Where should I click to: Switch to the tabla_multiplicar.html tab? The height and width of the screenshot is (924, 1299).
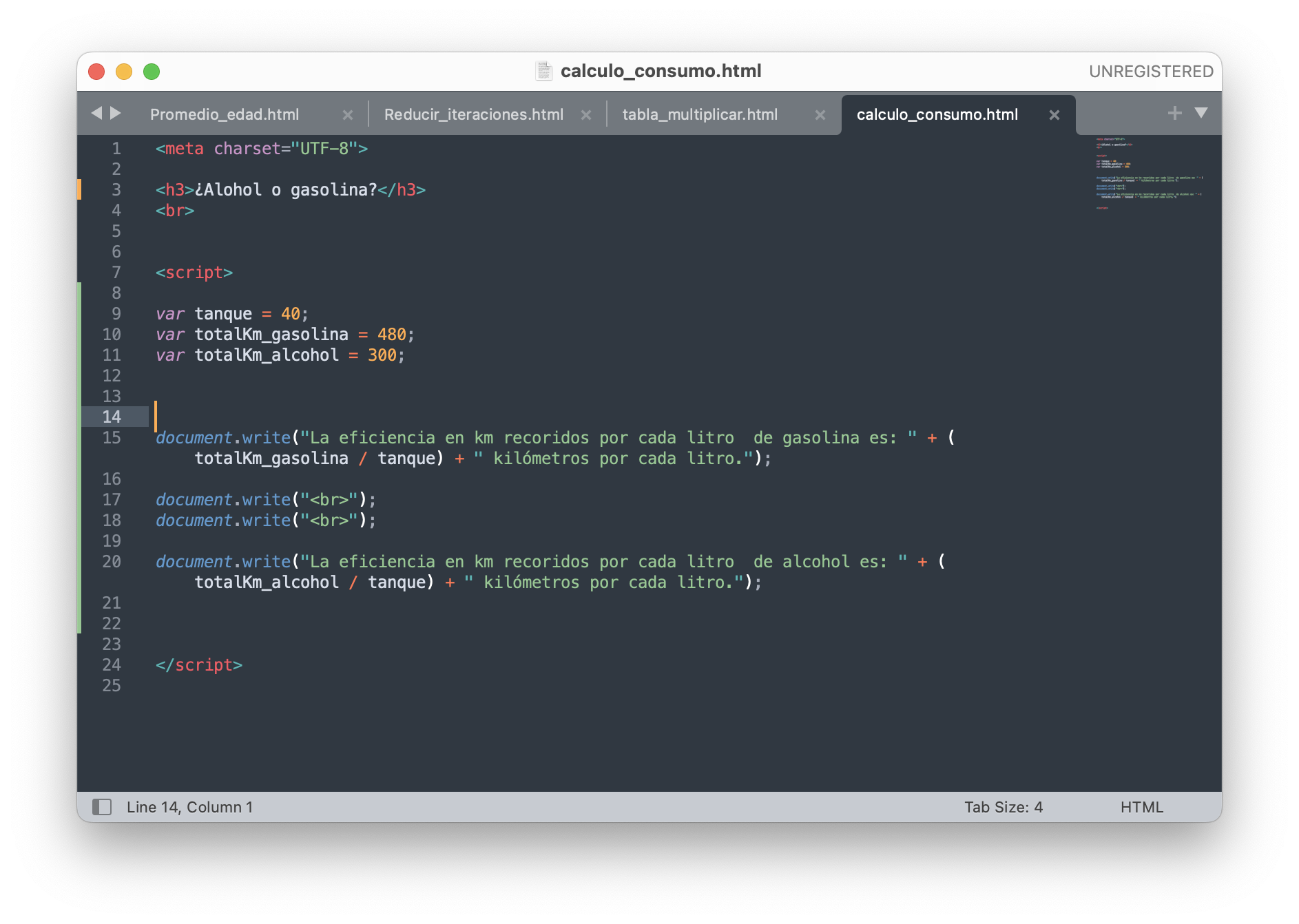pos(700,114)
